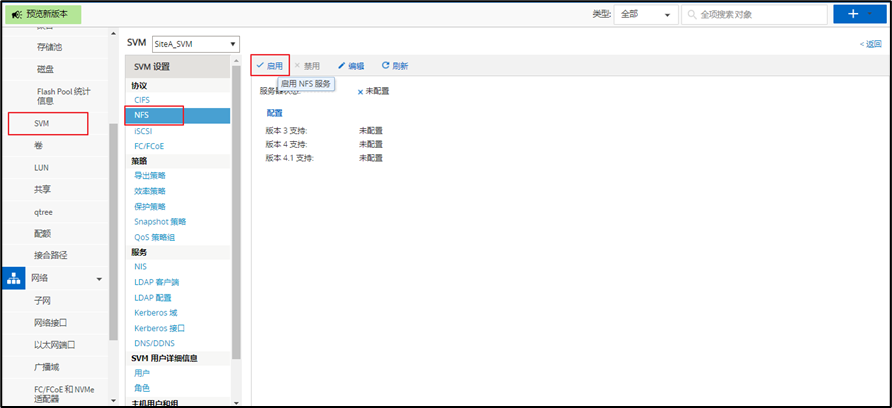This screenshot has height=408, width=892.
Task: Click the 编辑 pencil edit button
Action: pyautogui.click(x=350, y=65)
